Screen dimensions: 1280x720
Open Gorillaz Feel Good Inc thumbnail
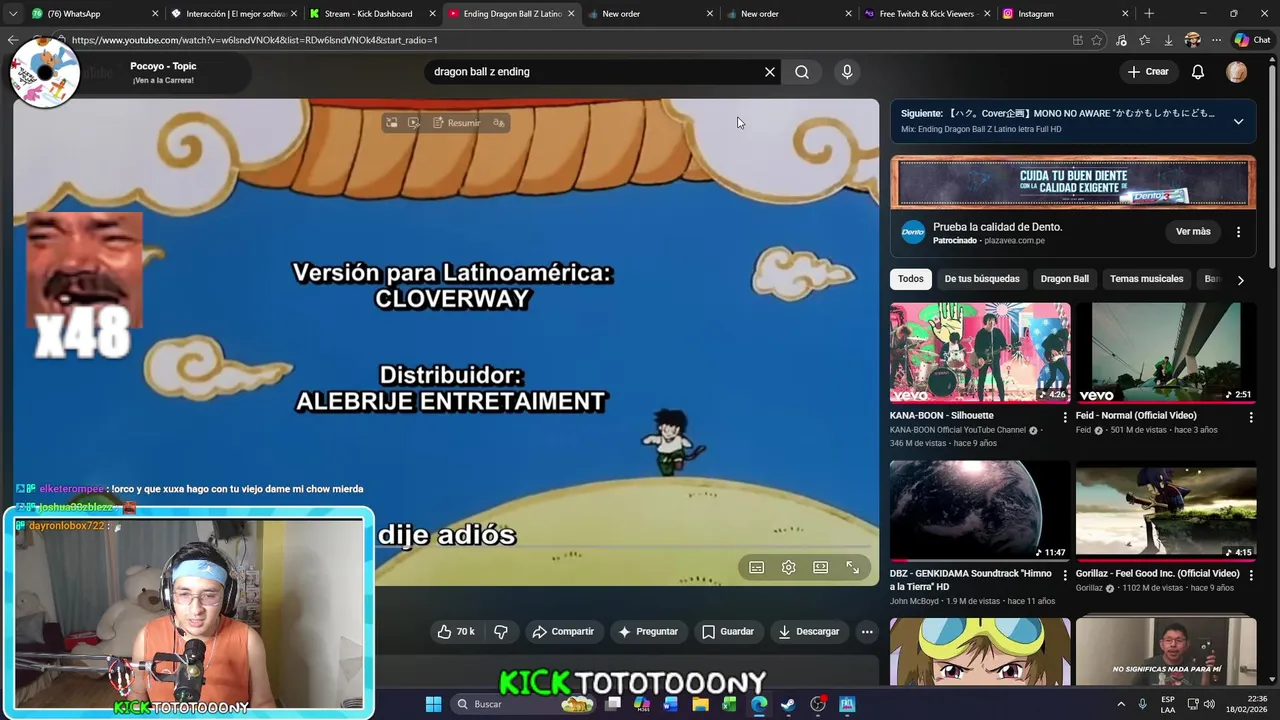coord(1166,511)
